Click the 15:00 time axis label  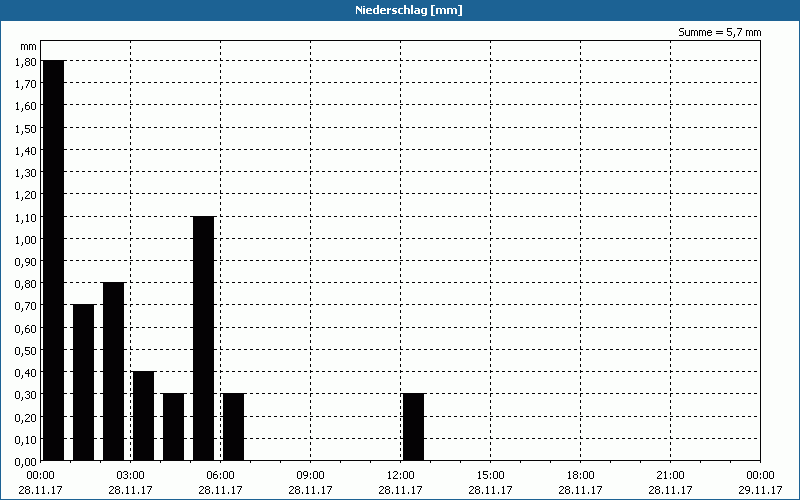point(490,476)
